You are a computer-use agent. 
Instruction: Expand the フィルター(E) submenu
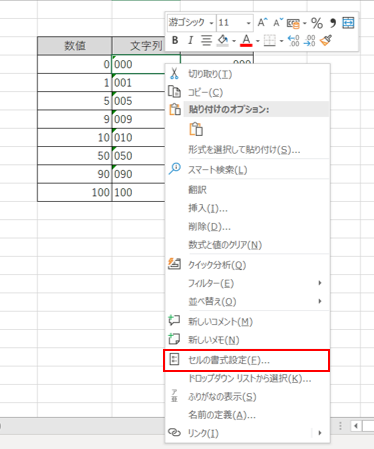click(247, 283)
